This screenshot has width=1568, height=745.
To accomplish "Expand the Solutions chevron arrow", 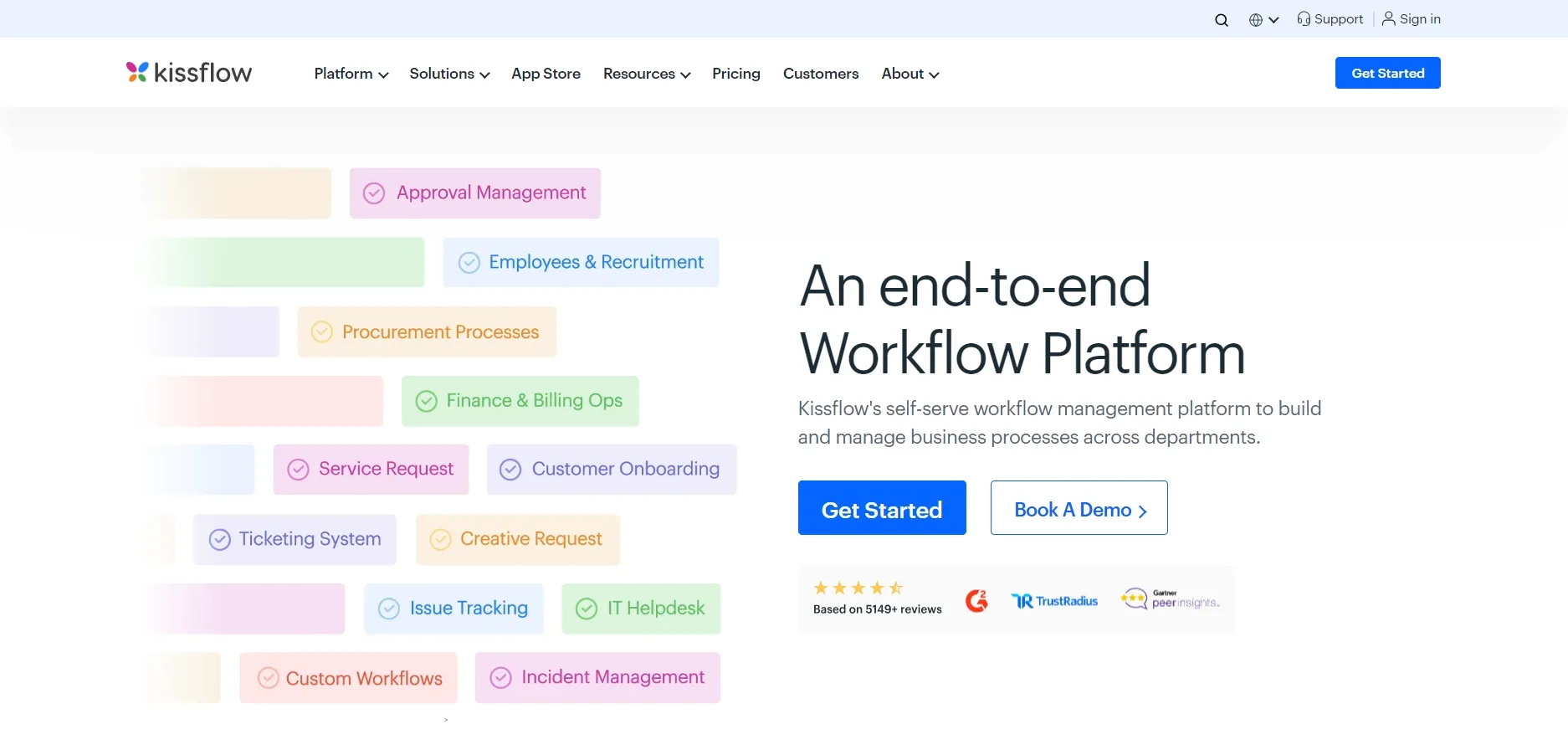I will 484,75.
